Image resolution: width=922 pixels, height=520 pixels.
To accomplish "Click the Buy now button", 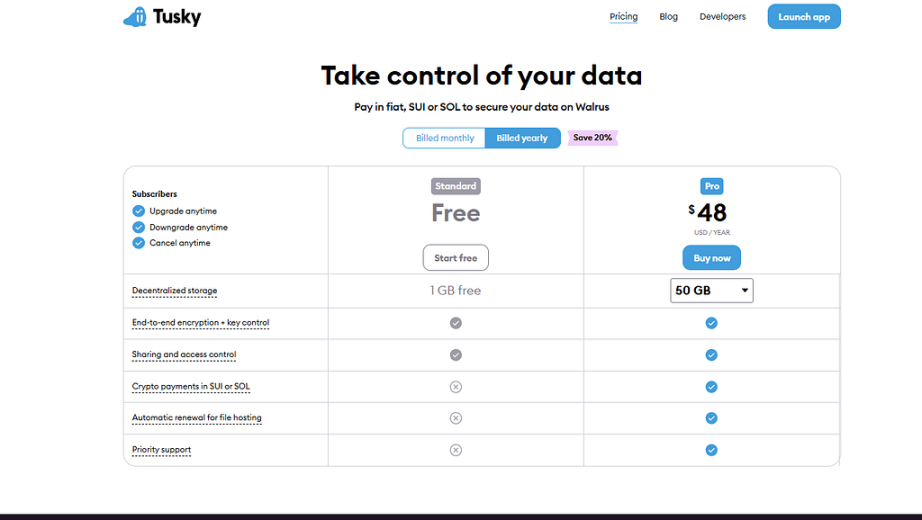I will [x=711, y=258].
